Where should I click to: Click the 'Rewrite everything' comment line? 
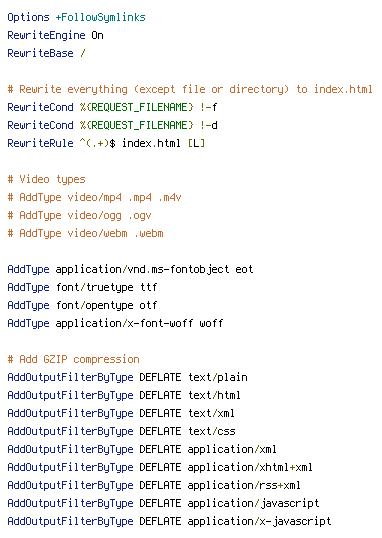click(x=190, y=90)
